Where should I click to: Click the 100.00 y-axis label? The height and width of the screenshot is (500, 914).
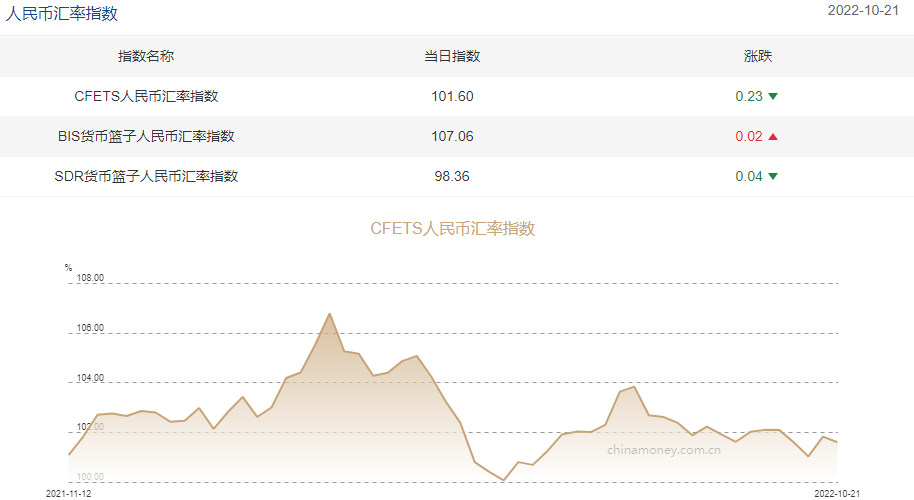90,477
